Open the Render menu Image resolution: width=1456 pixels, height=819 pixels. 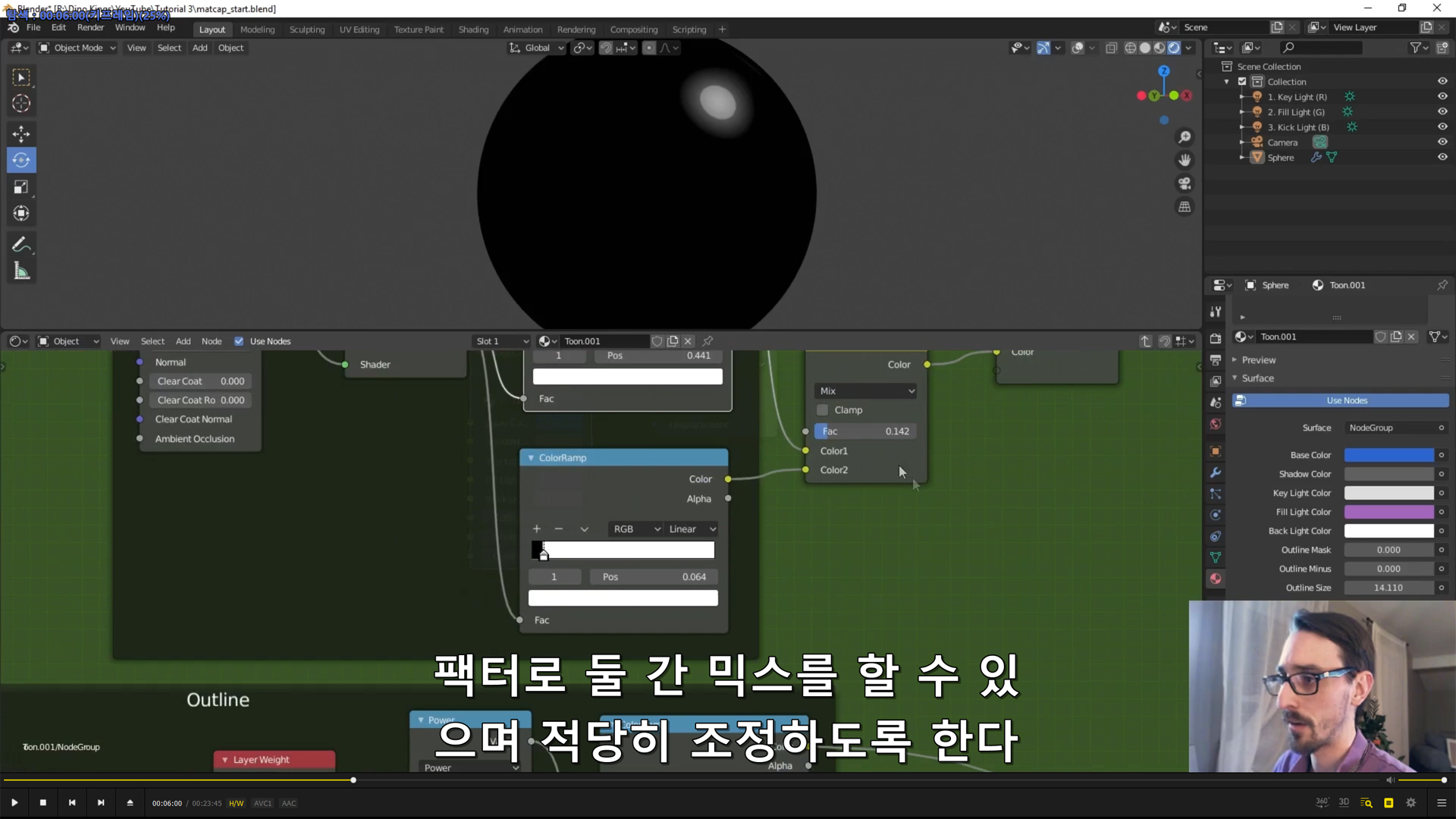pos(90,27)
